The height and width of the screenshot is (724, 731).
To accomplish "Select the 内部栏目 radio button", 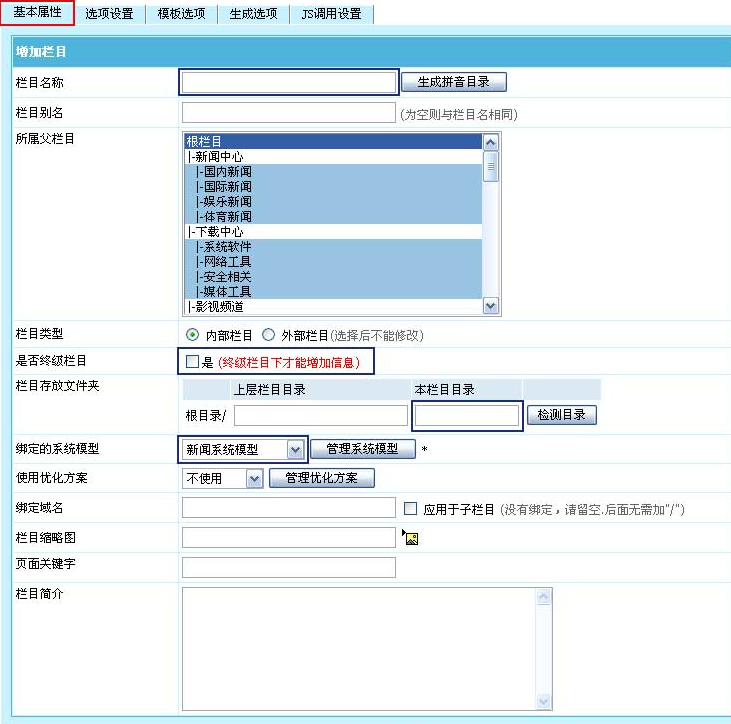I will click(x=192, y=335).
